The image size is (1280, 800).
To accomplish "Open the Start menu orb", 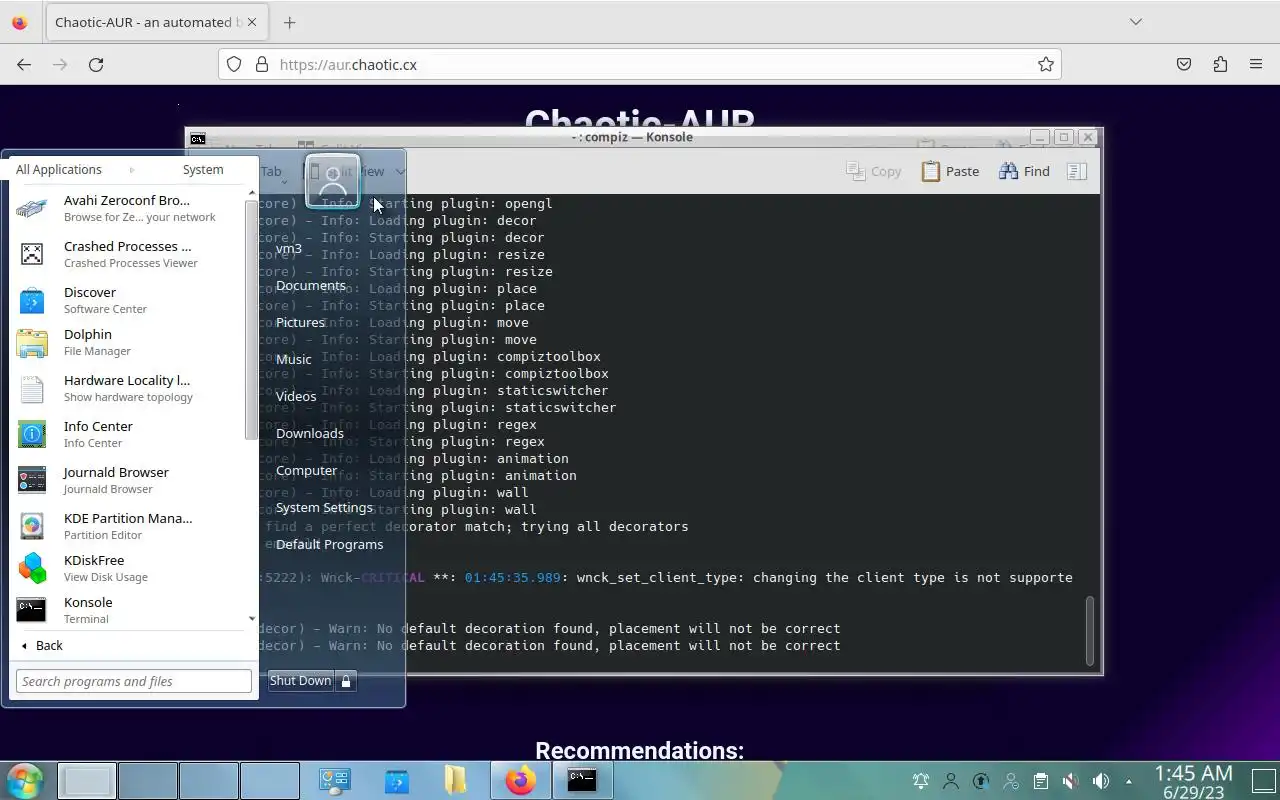I will pos(25,780).
